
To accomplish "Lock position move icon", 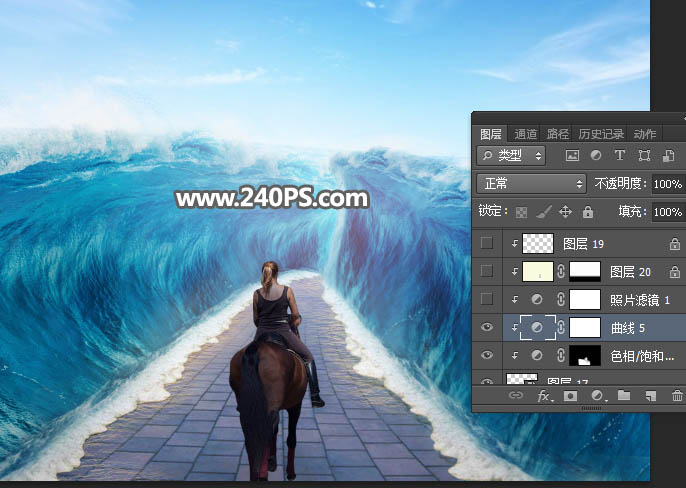I will (565, 212).
